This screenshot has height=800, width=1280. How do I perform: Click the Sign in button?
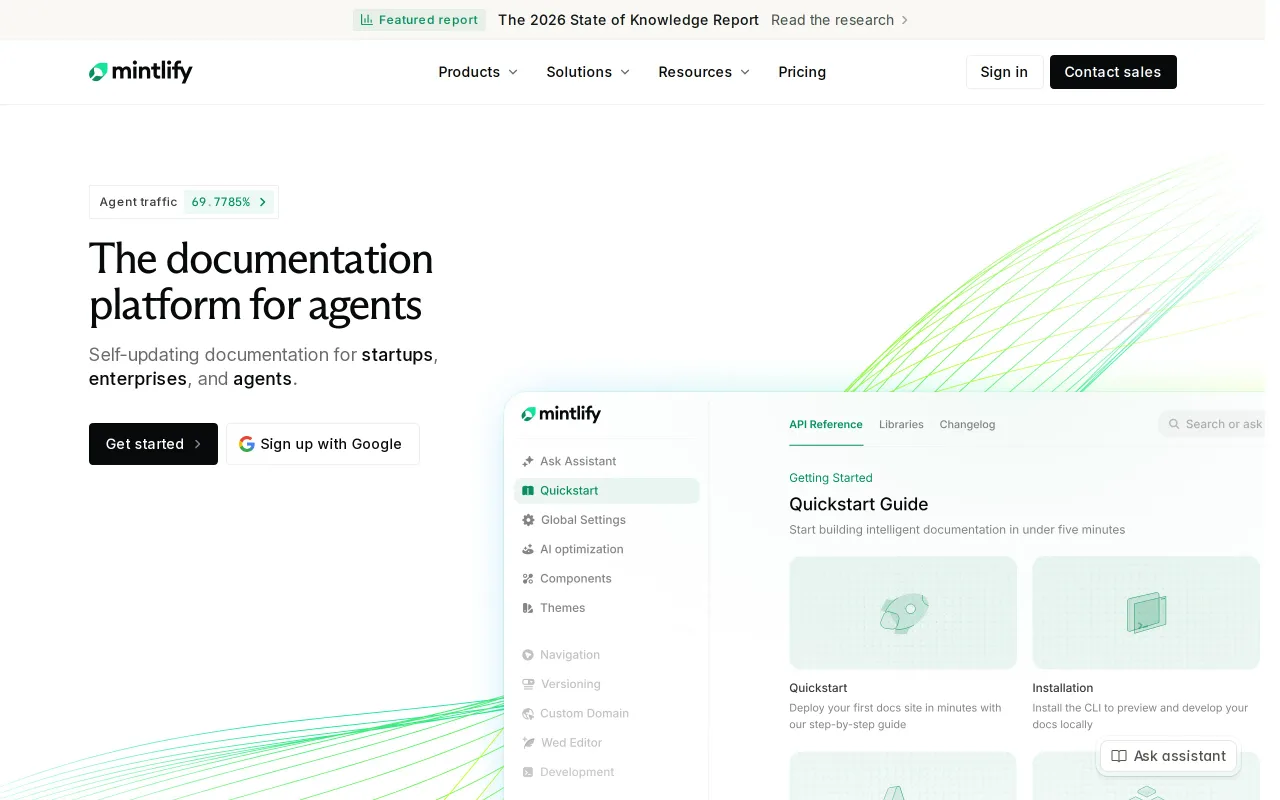coord(1004,72)
